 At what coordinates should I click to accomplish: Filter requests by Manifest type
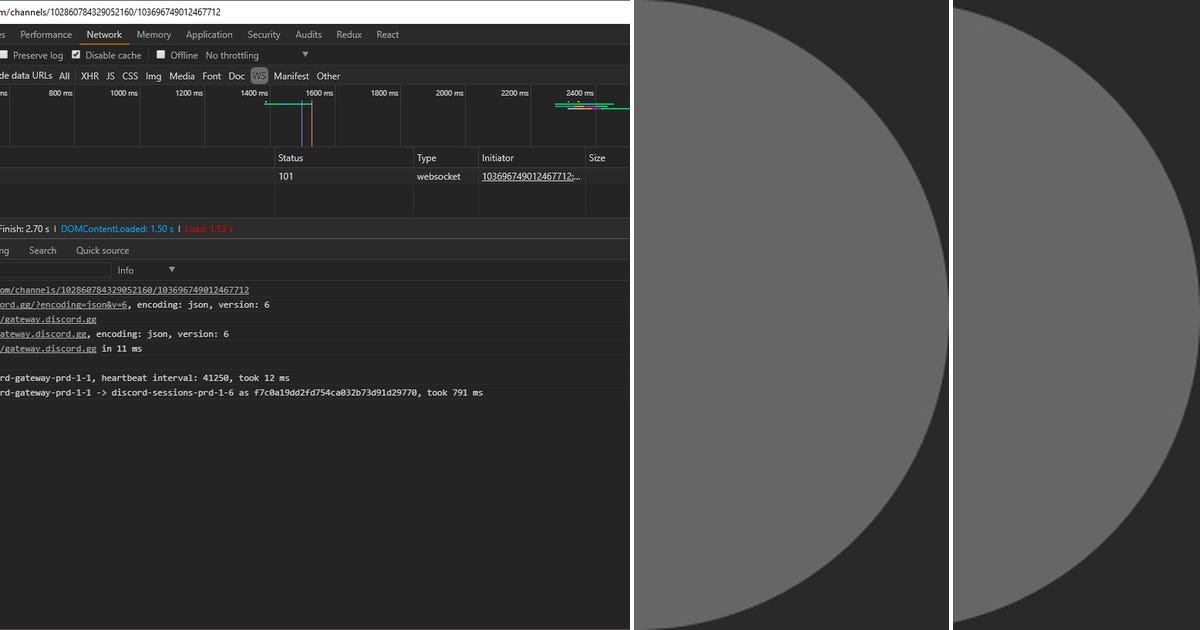(291, 76)
